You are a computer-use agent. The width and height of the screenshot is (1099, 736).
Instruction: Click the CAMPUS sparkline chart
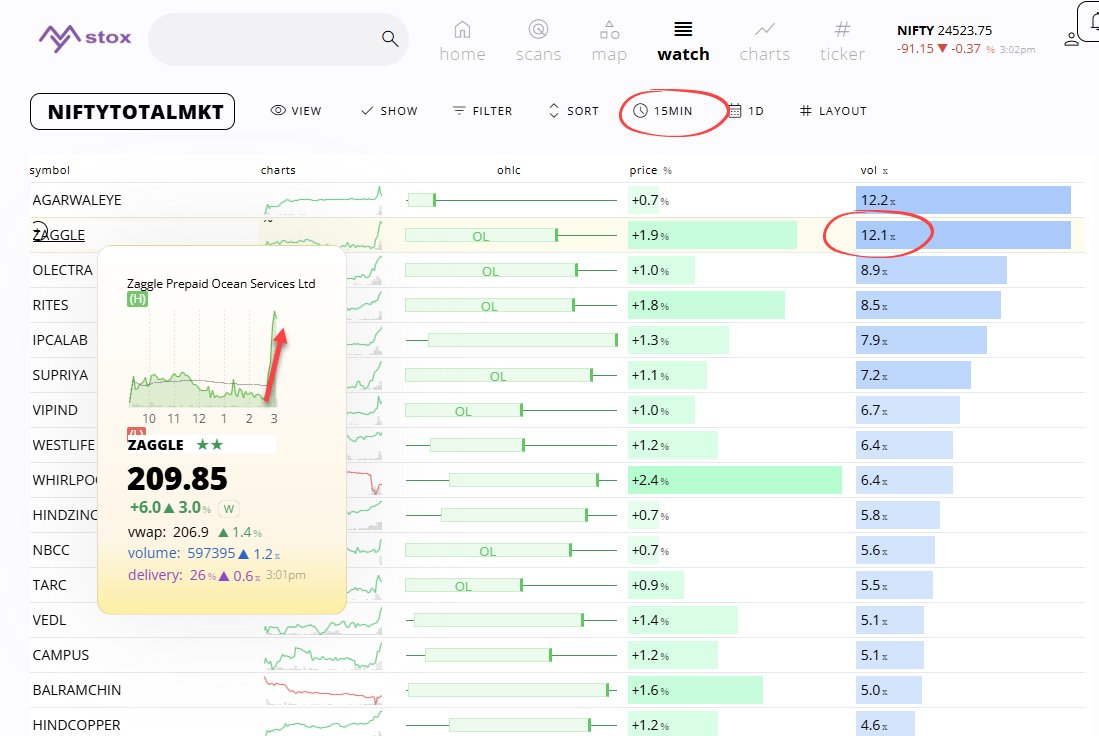pos(323,655)
